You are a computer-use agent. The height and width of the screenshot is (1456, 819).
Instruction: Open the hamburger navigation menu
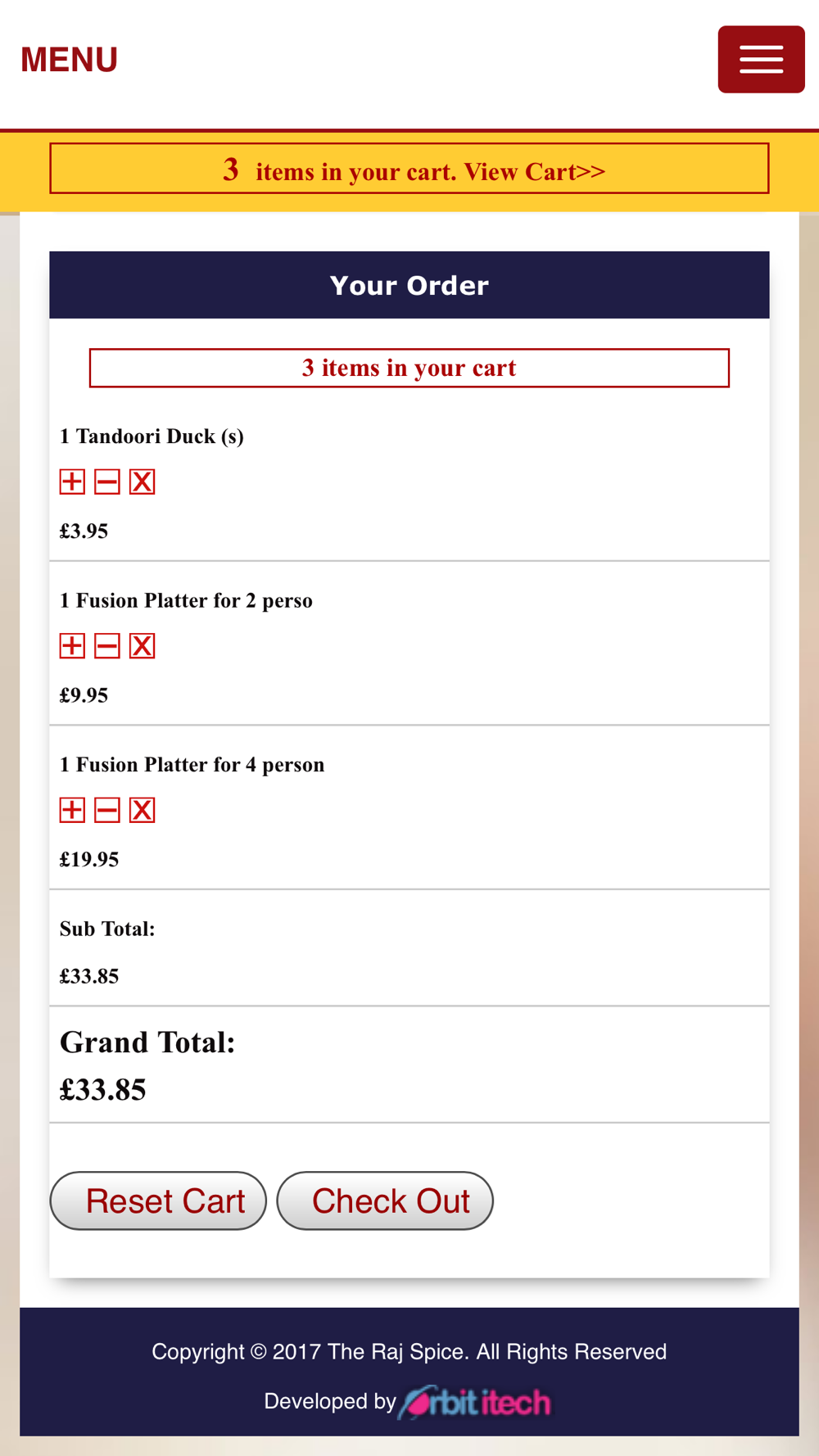click(761, 59)
